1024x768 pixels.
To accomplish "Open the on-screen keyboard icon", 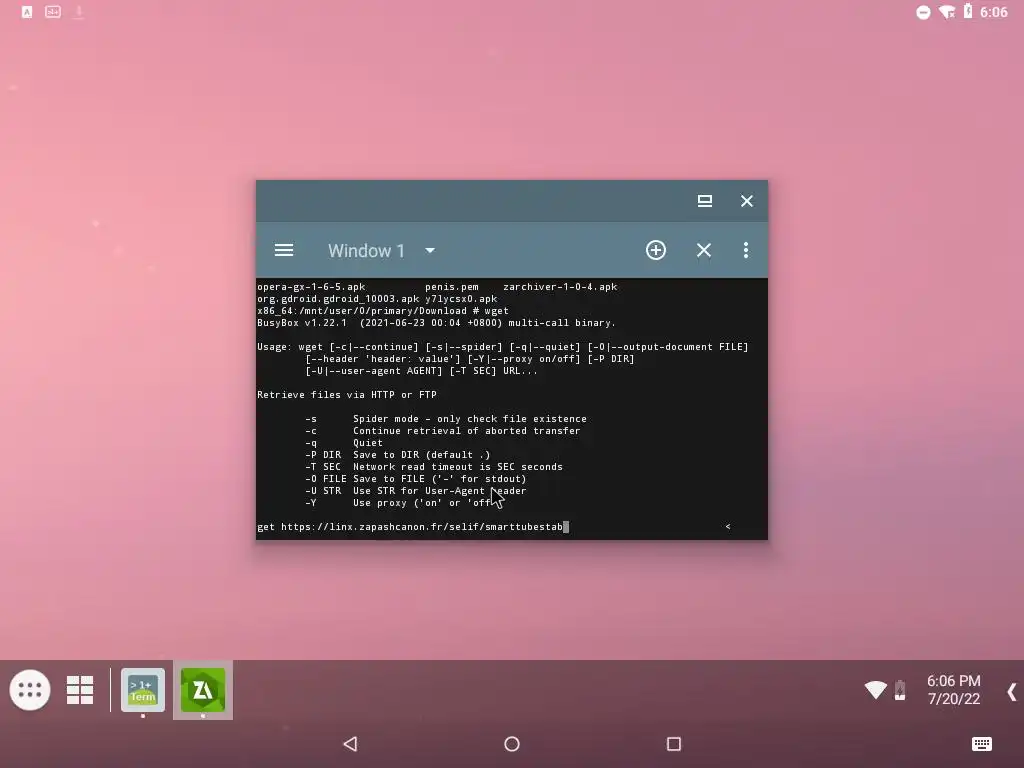I will tap(982, 744).
